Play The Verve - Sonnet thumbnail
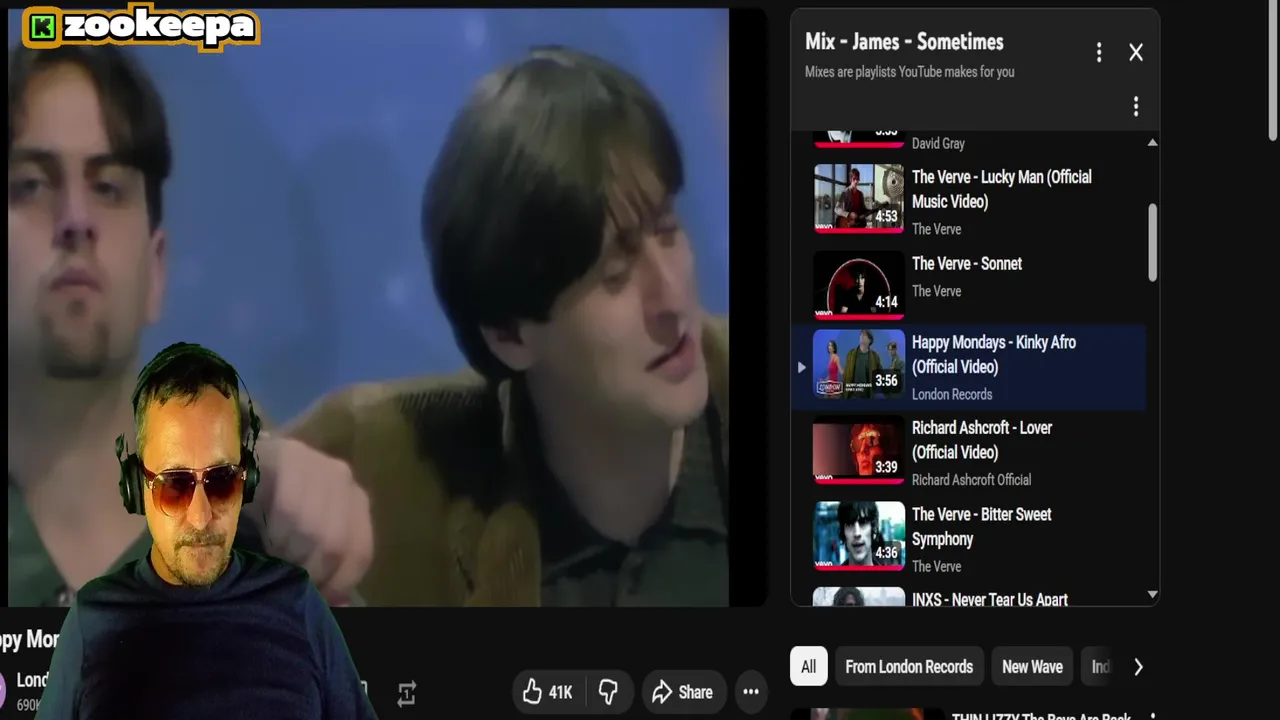The height and width of the screenshot is (720, 1280). pos(859,285)
